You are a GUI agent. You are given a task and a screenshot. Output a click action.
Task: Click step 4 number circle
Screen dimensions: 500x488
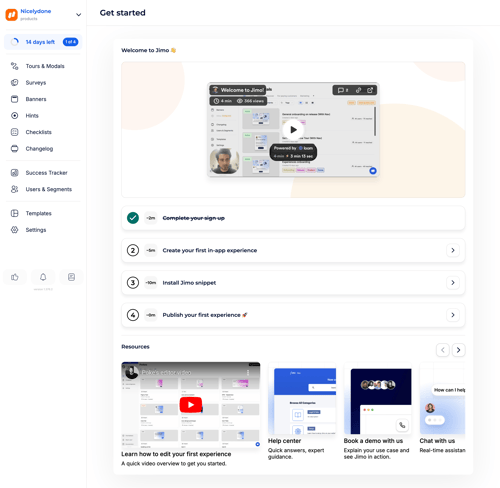(x=133, y=315)
